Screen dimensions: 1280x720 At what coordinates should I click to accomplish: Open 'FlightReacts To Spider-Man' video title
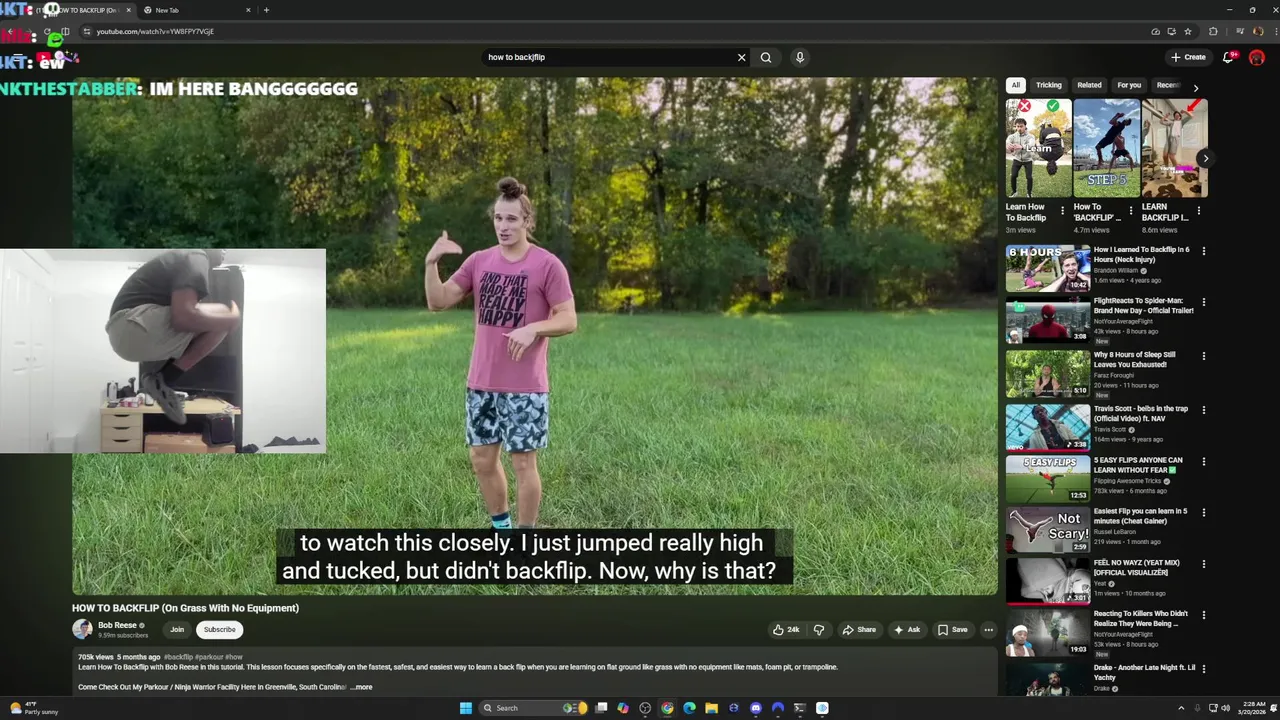[x=1143, y=305]
